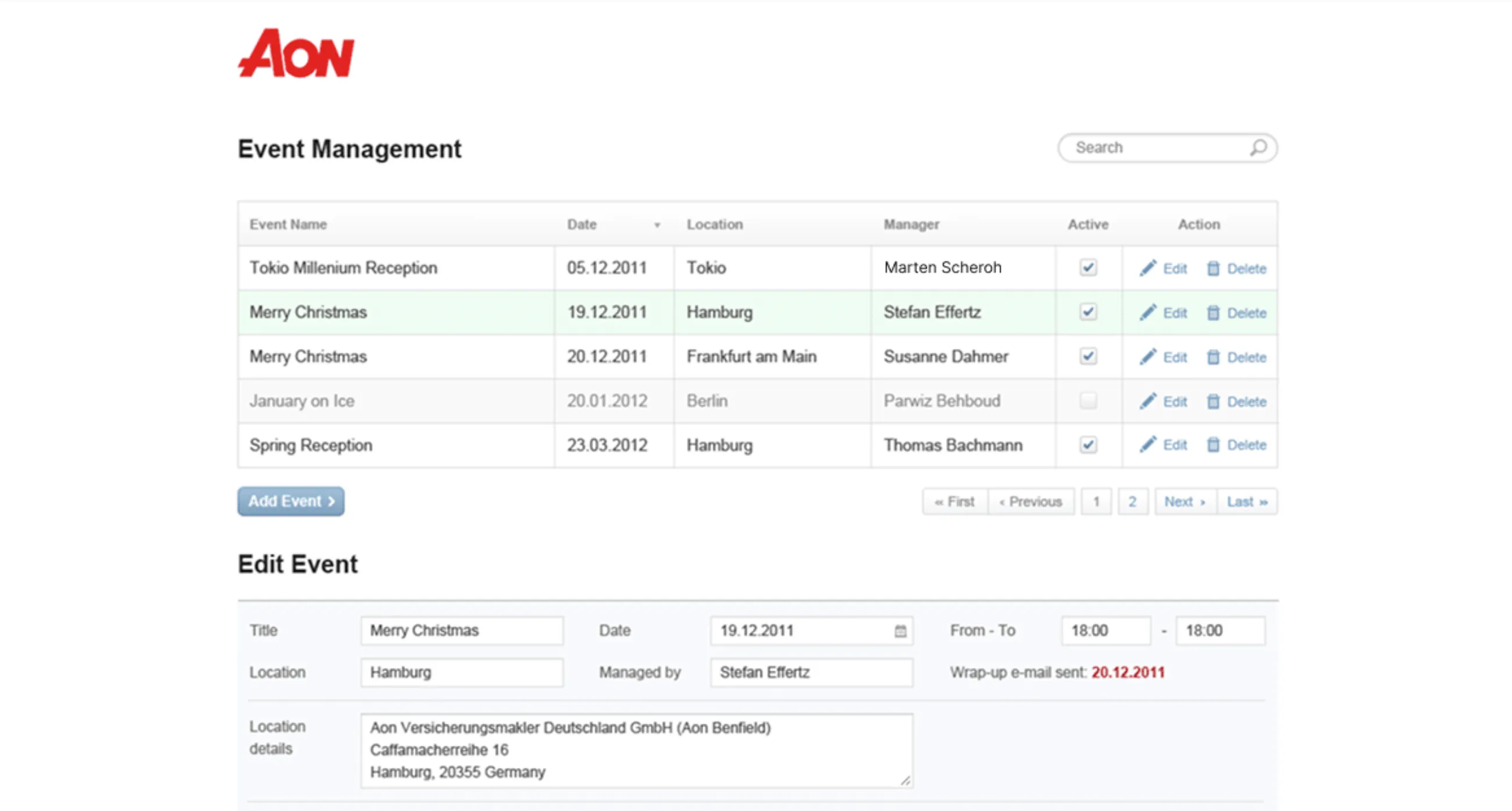Screen dimensions: 1512x811
Task: Click manager Parwiz Behboud
Action: (942, 401)
